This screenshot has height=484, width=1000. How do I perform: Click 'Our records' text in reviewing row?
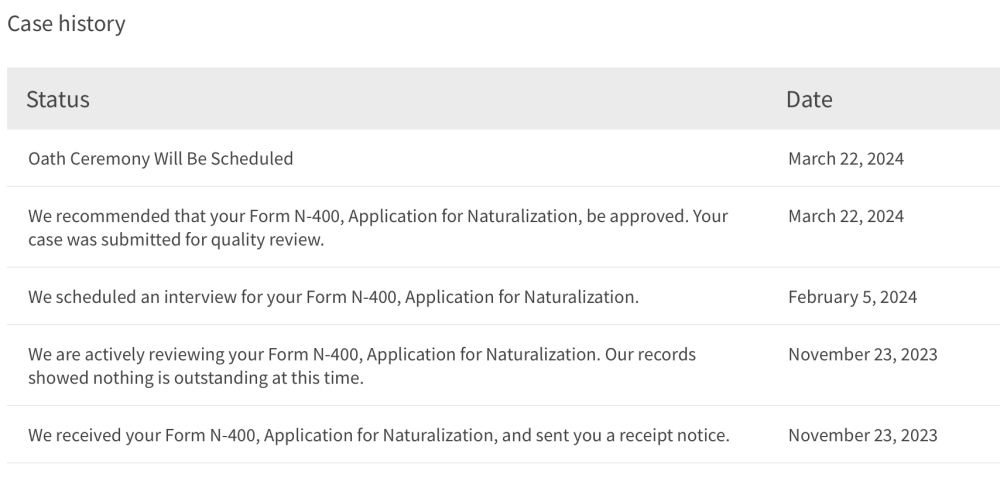click(x=650, y=354)
